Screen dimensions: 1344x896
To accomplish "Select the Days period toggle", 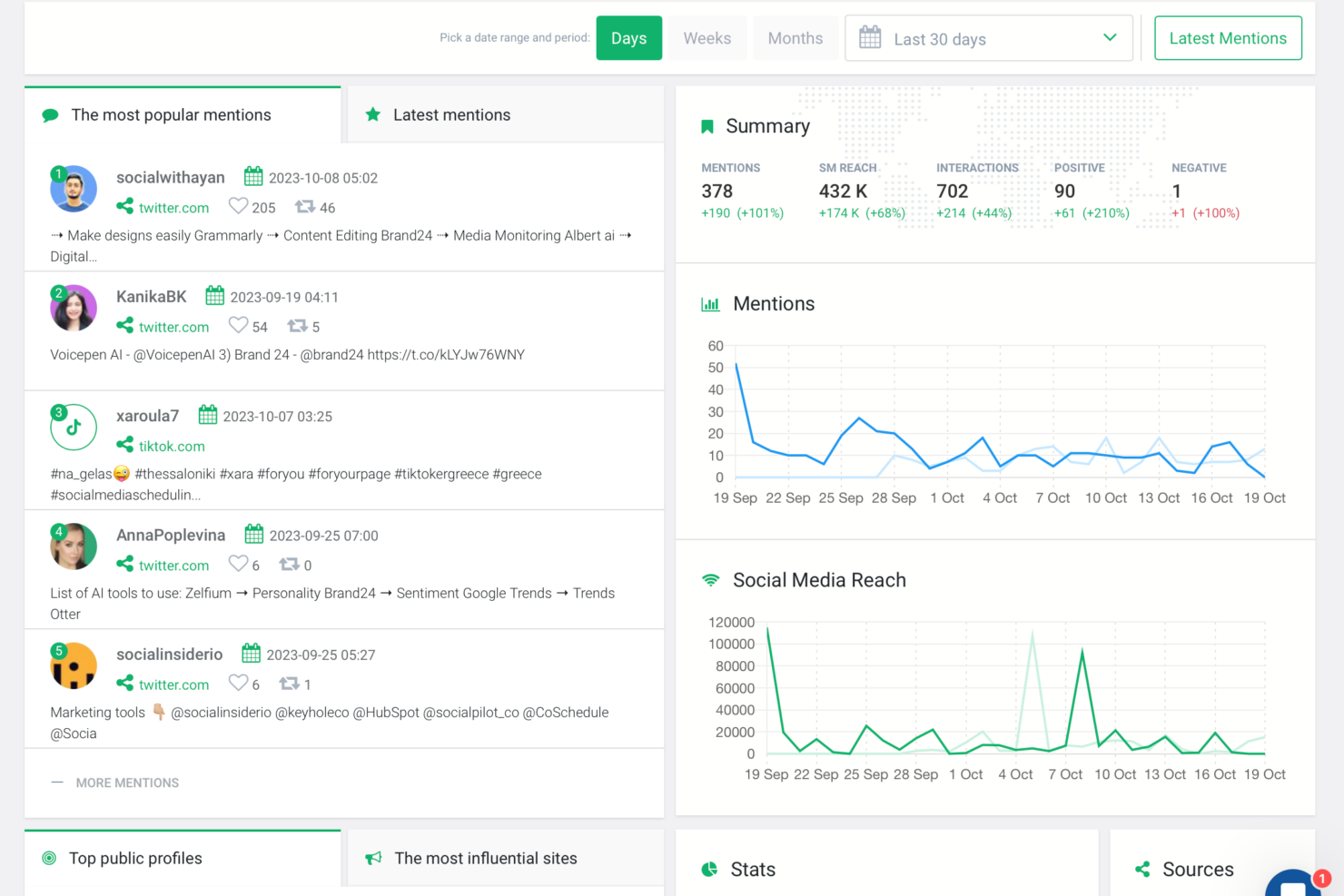I will point(628,38).
